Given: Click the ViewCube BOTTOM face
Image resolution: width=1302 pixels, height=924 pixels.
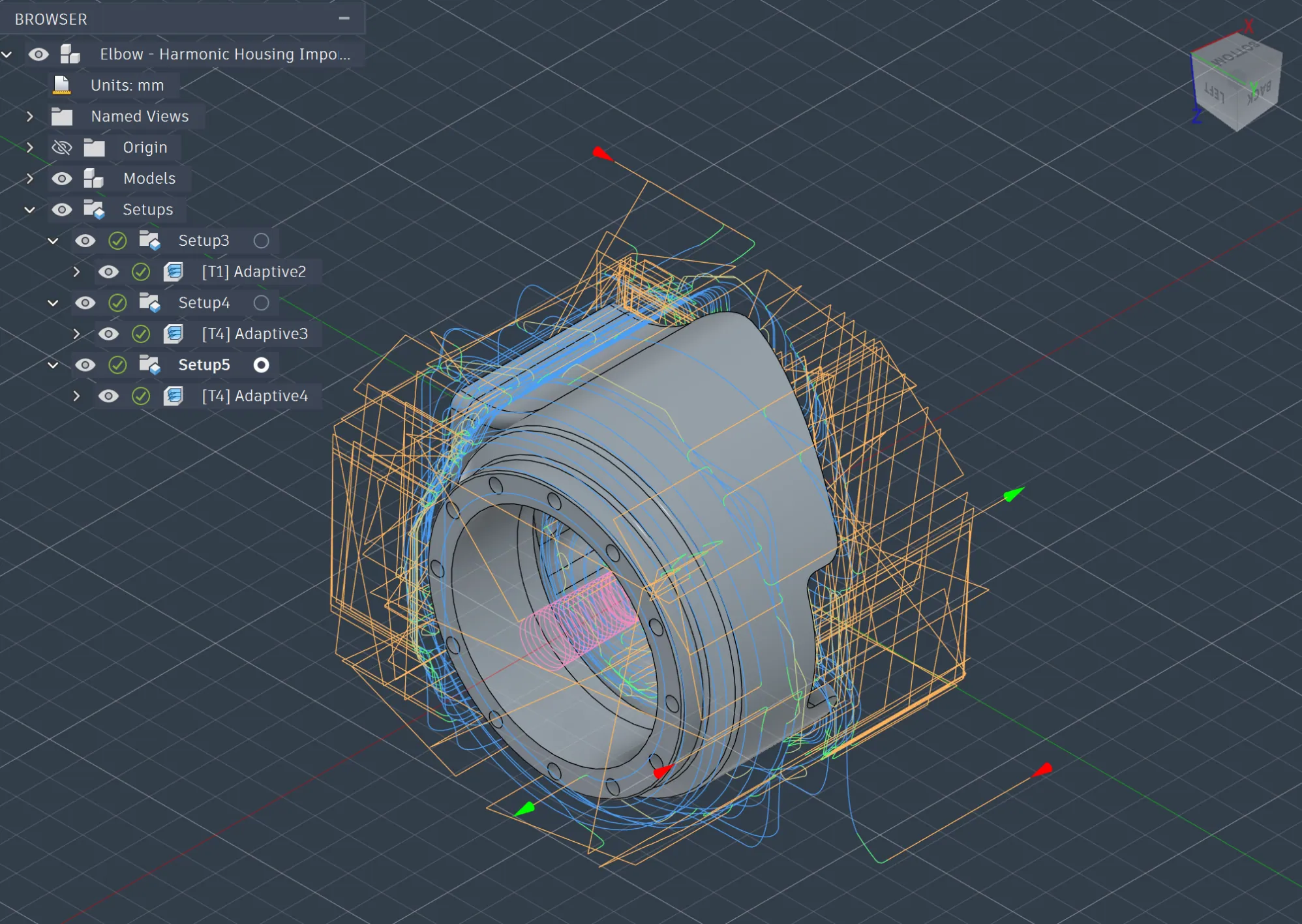Looking at the screenshot, I should point(1236,53).
